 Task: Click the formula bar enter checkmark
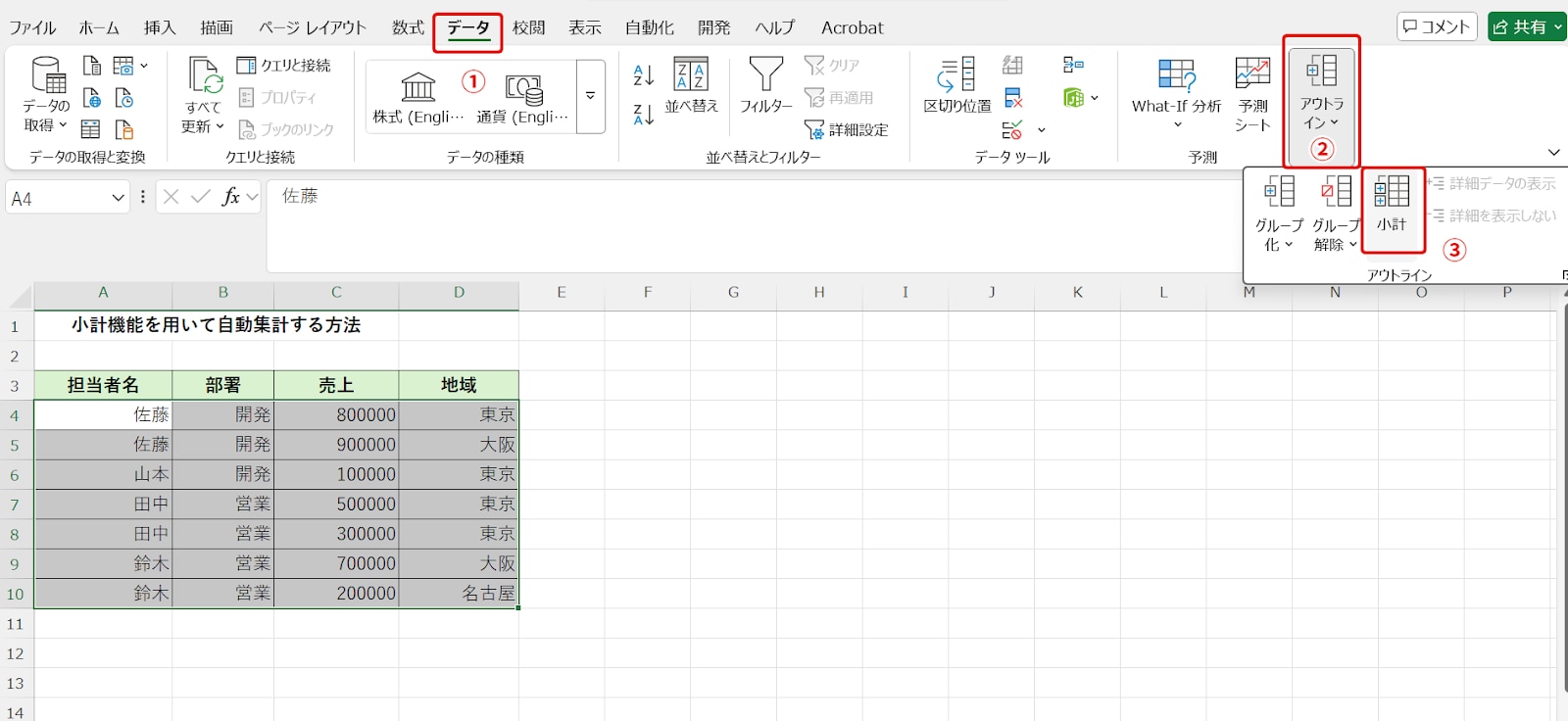[x=201, y=197]
